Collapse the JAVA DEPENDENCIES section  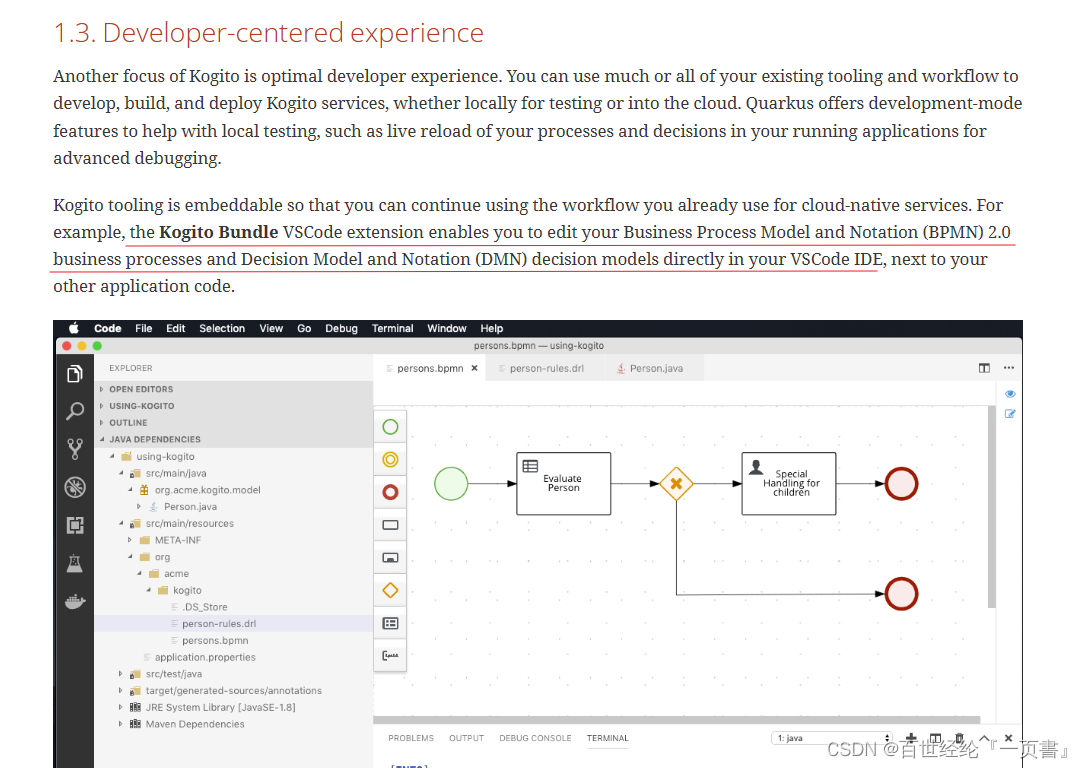point(155,439)
